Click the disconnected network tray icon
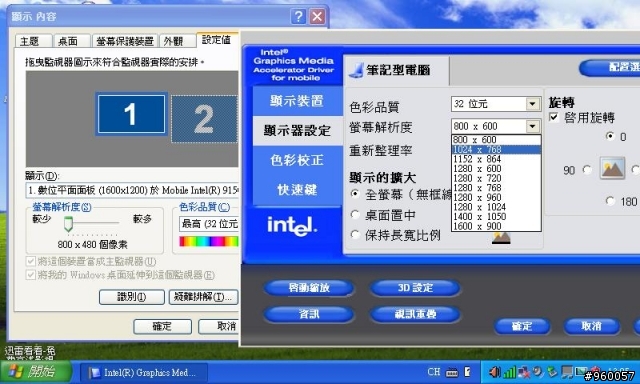The image size is (640, 384). tap(523, 372)
